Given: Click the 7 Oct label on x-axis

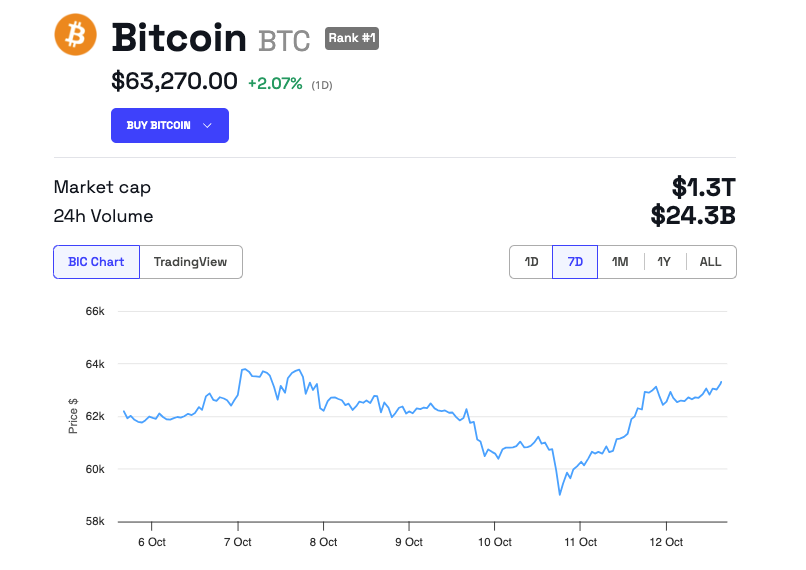Looking at the screenshot, I should (238, 542).
